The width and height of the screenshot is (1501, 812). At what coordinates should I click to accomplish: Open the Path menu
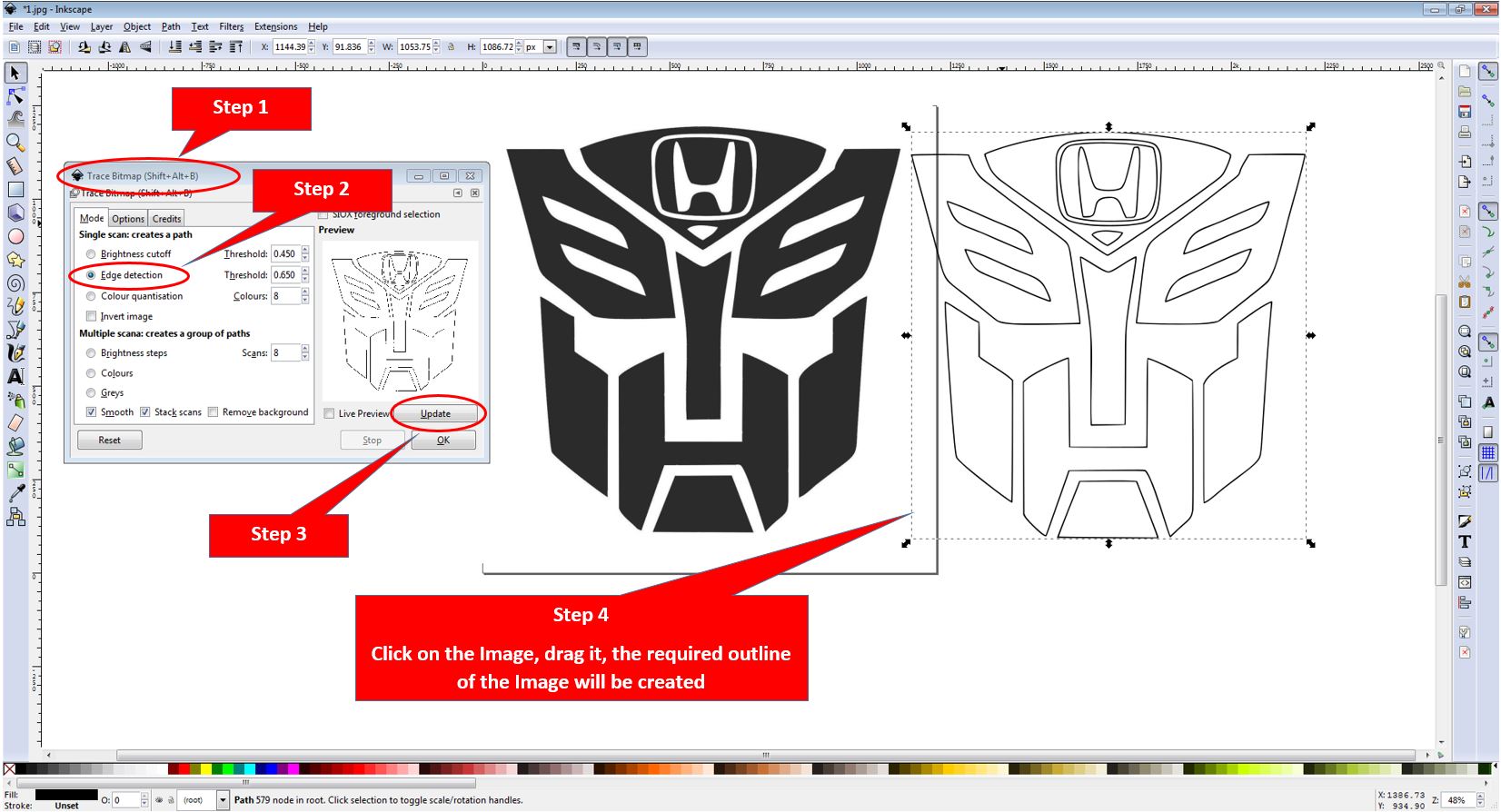171,27
